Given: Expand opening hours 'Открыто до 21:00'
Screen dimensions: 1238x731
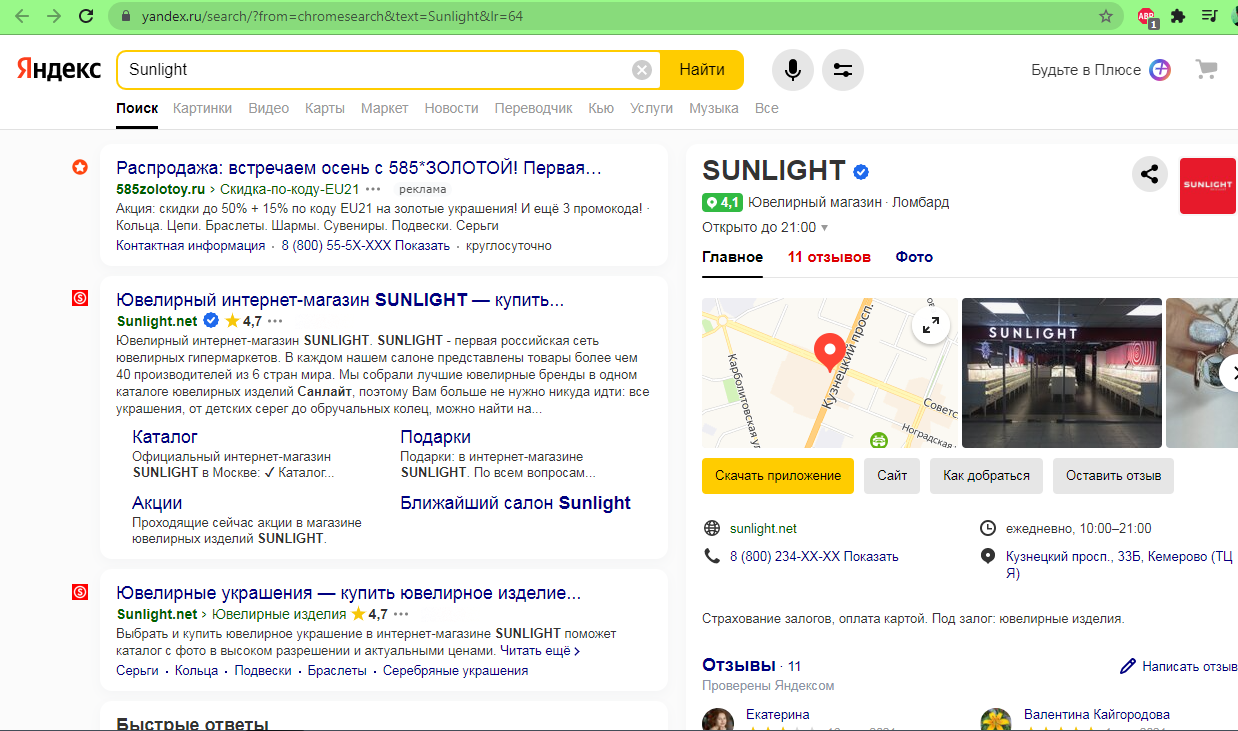Looking at the screenshot, I should pos(767,227).
